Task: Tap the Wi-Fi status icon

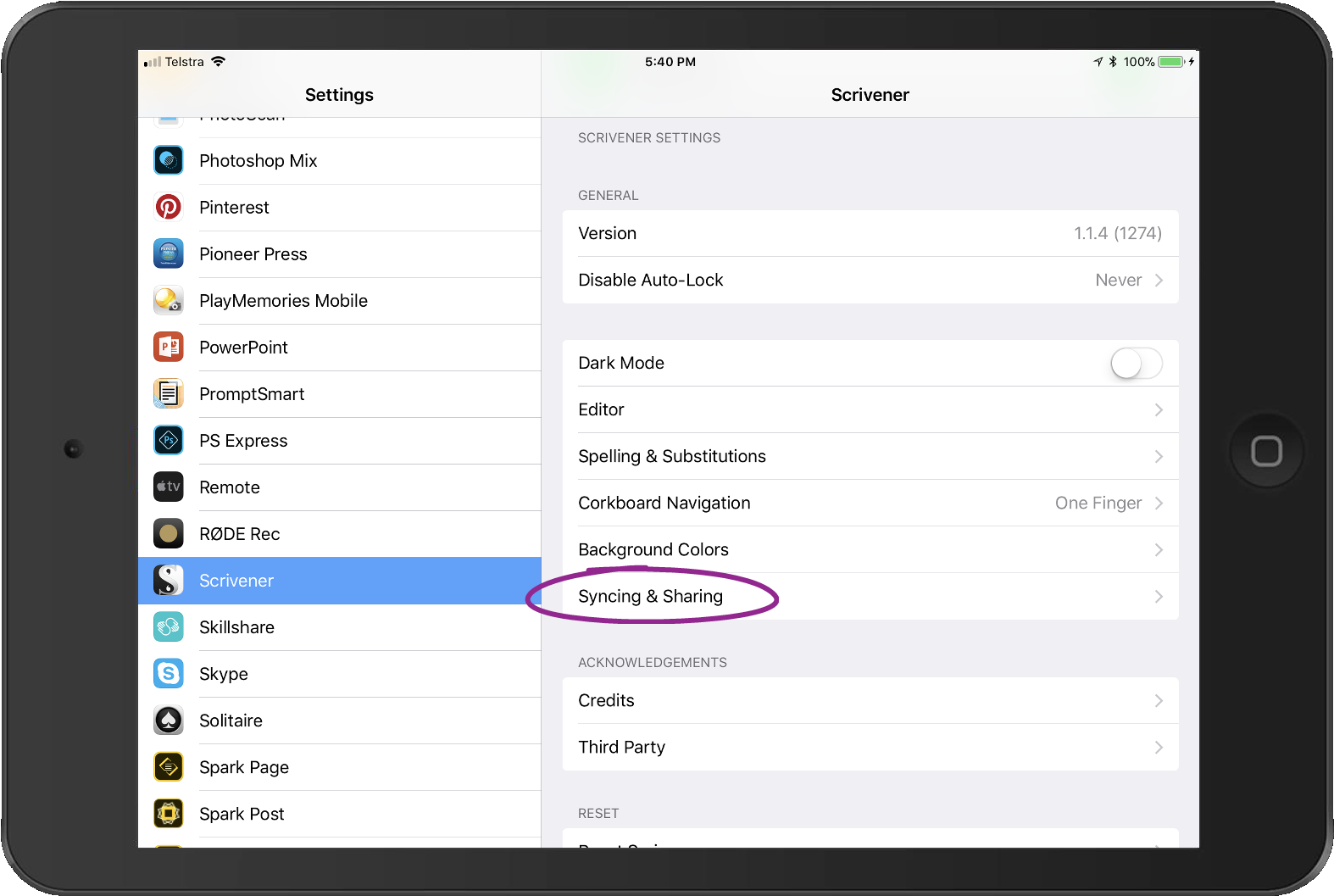Action: pyautogui.click(x=218, y=61)
